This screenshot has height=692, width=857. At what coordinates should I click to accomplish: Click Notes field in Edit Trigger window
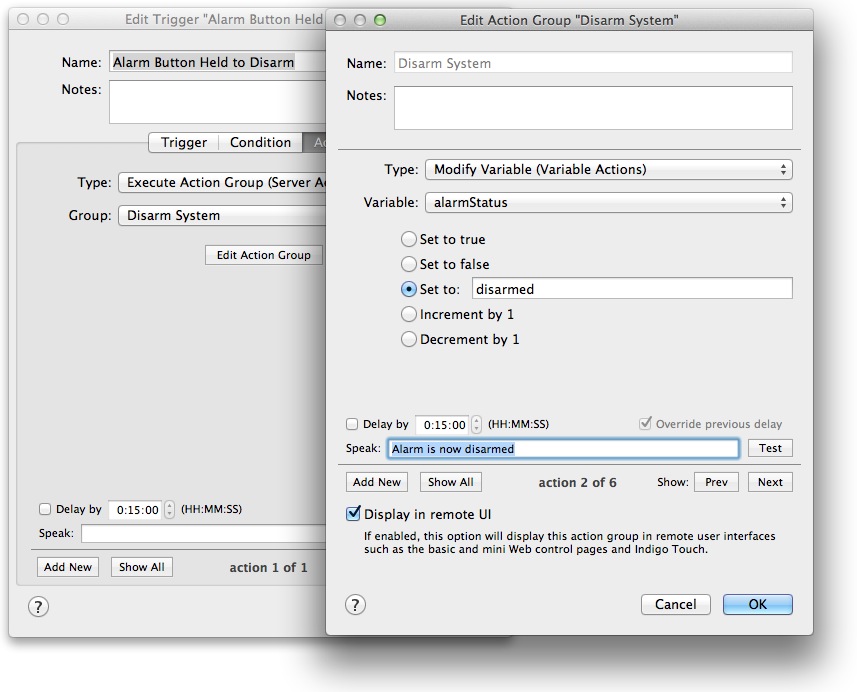click(x=218, y=102)
